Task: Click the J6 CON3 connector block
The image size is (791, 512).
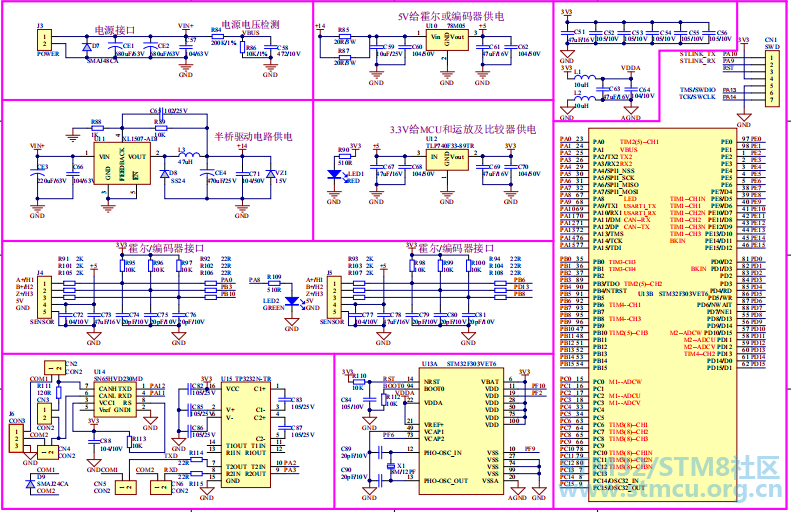Action: pos(16,438)
